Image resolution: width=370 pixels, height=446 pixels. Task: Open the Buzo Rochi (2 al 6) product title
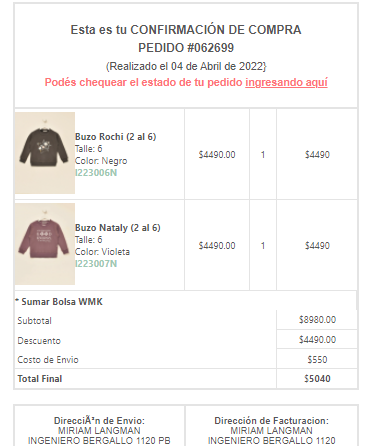click(115, 137)
